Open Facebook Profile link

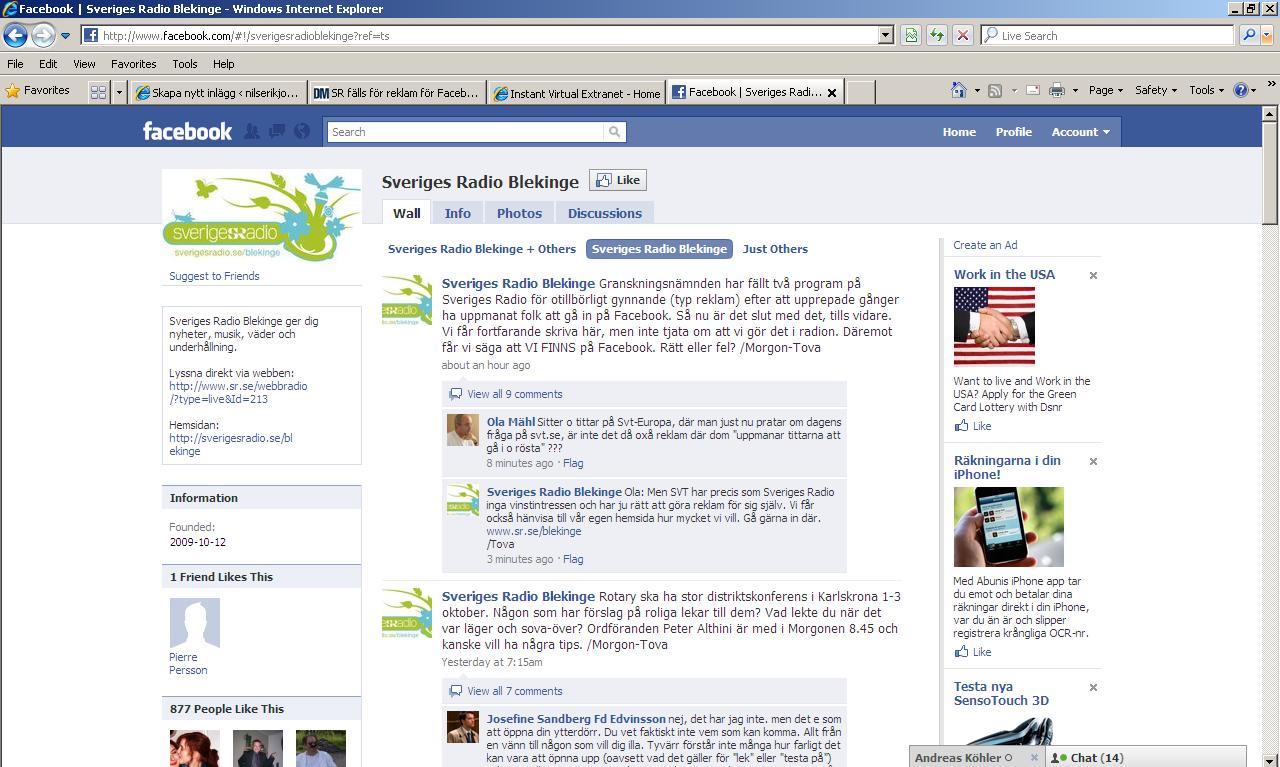click(x=1013, y=132)
